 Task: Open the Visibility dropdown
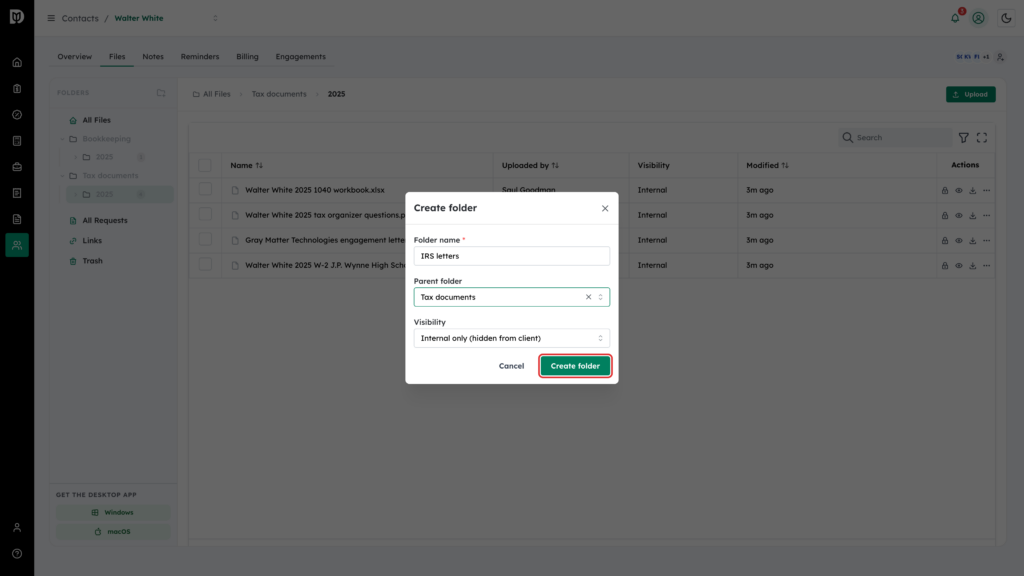tap(511, 338)
